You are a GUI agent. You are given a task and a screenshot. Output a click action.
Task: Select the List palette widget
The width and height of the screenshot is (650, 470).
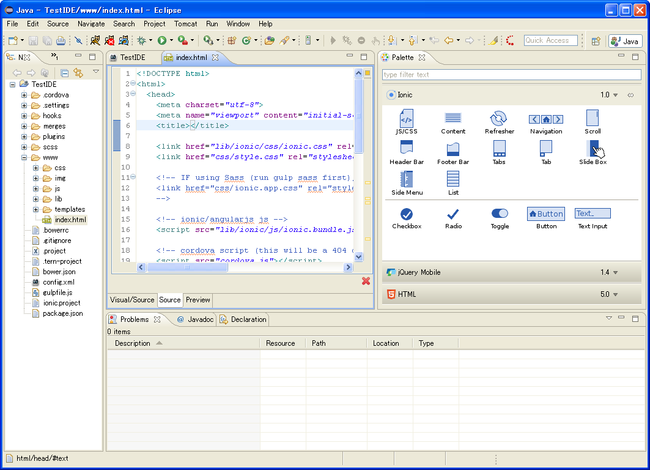pos(453,183)
